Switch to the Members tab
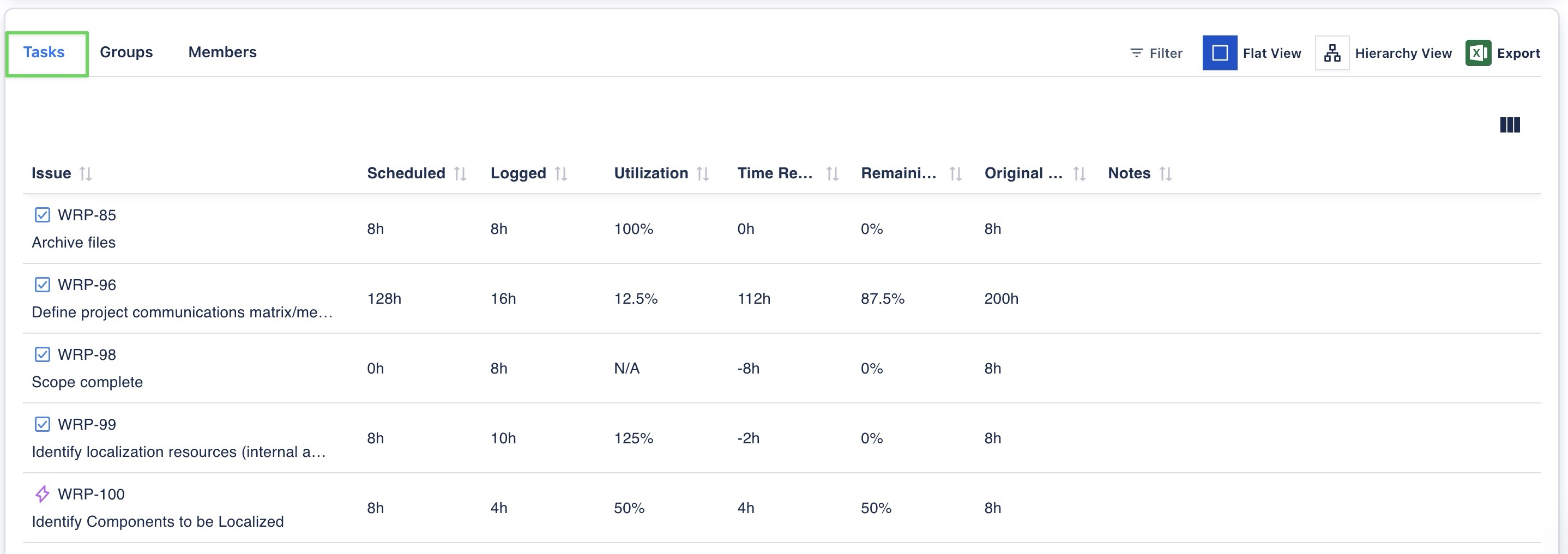This screenshot has height=554, width=1568. click(x=222, y=52)
